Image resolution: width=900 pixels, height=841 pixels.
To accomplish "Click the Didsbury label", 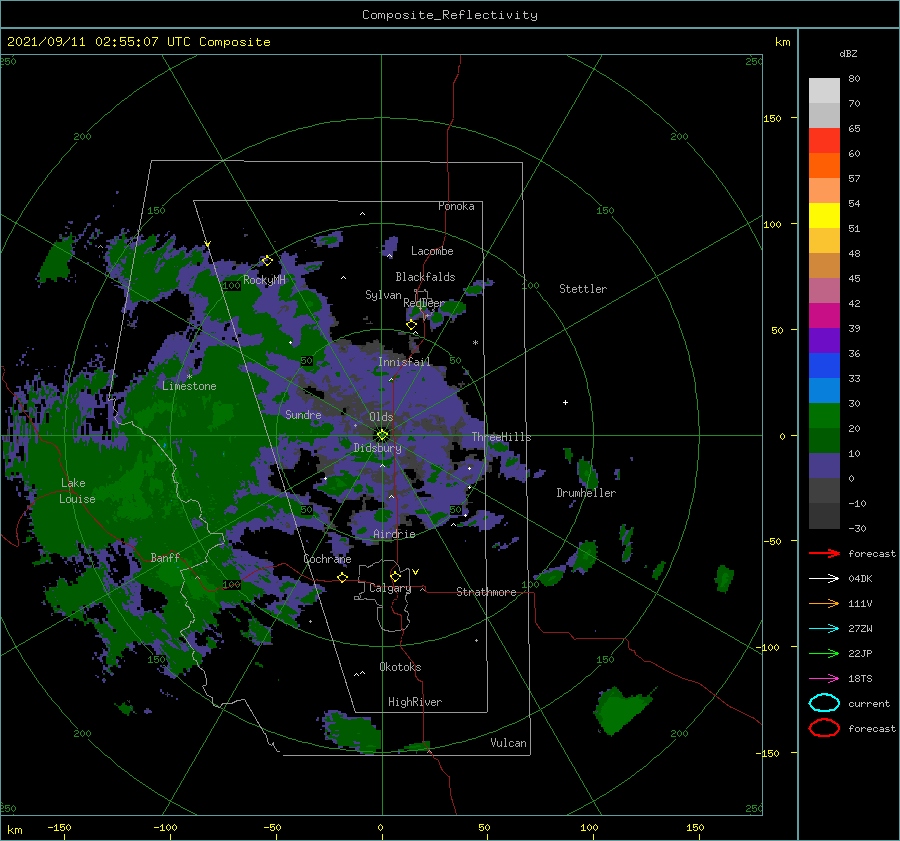I will click(x=378, y=448).
